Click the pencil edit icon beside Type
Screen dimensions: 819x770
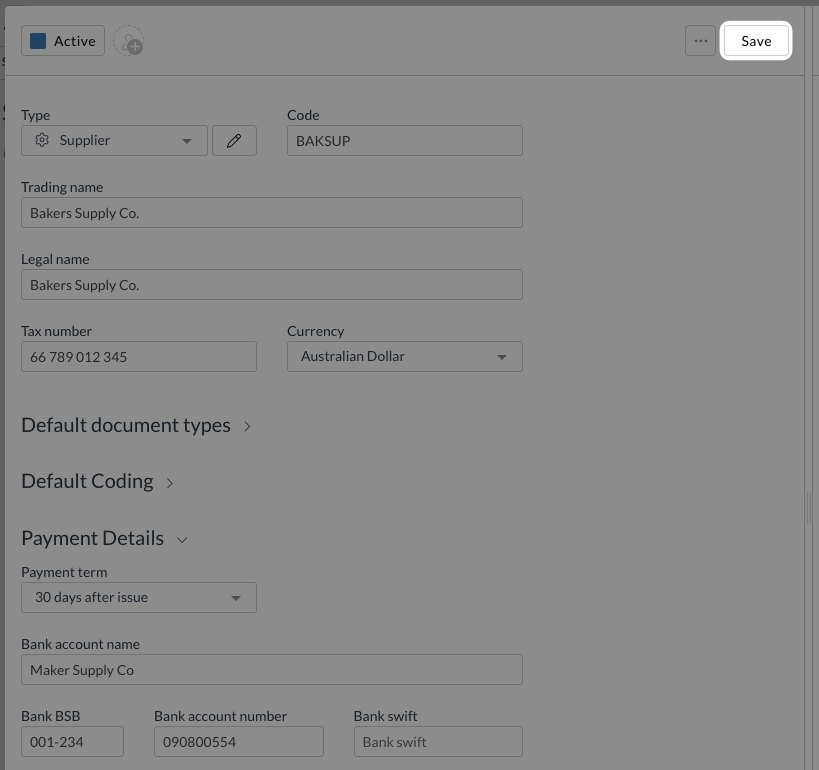(234, 141)
